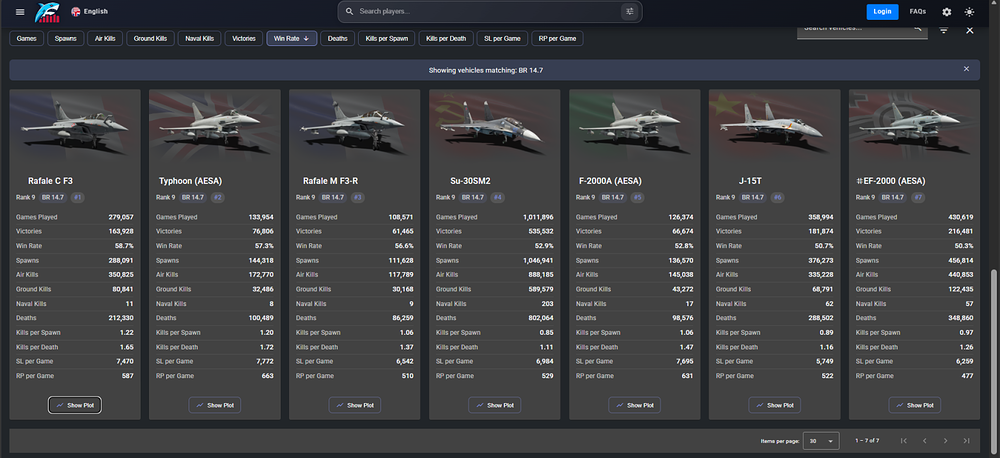Click BR 14.7 chip on Su-30SM2
The height and width of the screenshot is (458, 1000).
473,198
